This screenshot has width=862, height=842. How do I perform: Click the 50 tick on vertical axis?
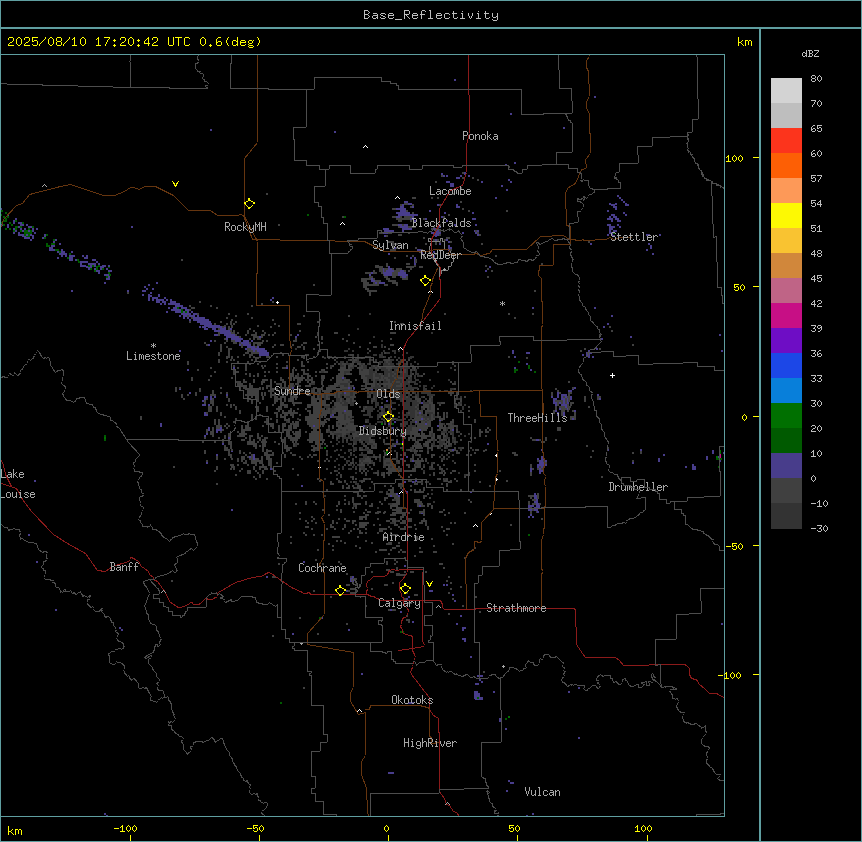pos(739,287)
